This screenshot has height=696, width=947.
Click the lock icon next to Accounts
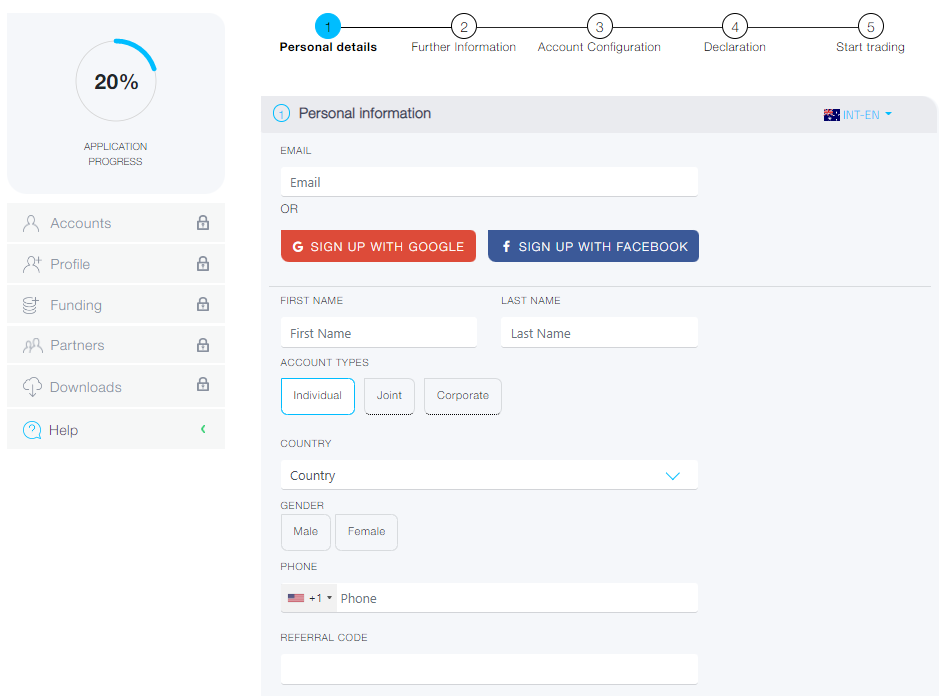(x=203, y=223)
